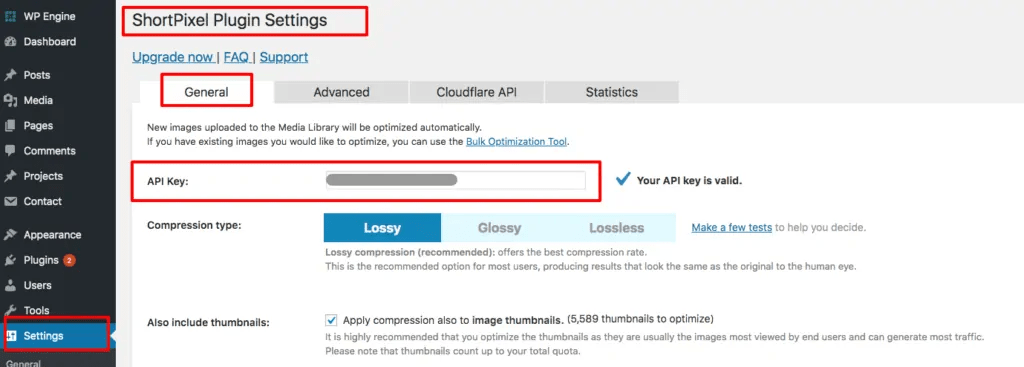1024x367 pixels.
Task: Open the FAQ link
Action: [x=236, y=57]
